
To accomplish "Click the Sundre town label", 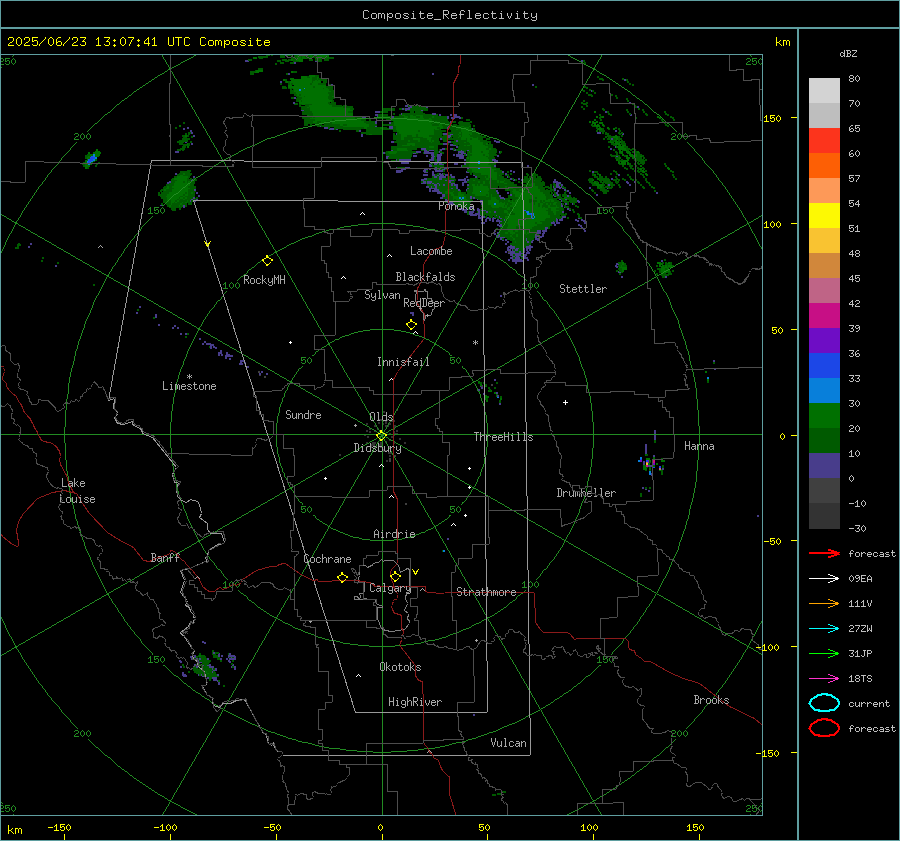I will coord(303,414).
